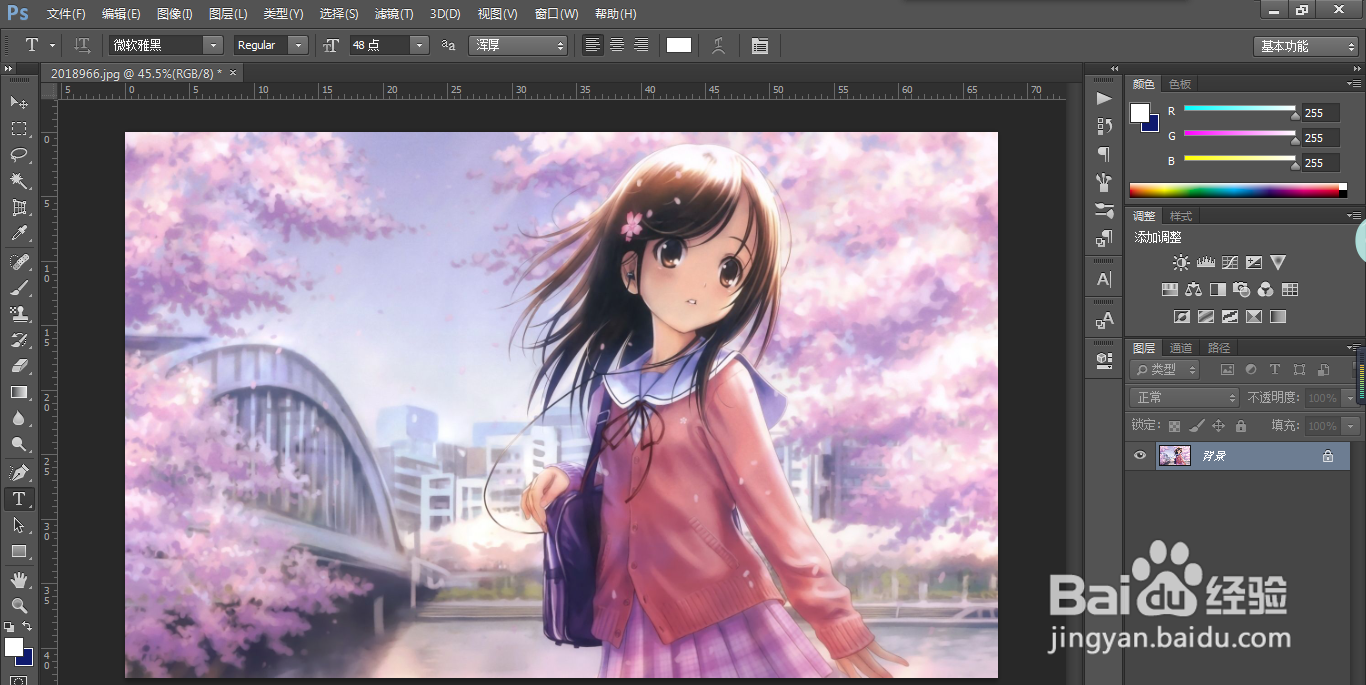Viewport: 1366px width, 685px height.
Task: Switch to the 通道 tab
Action: pyautogui.click(x=1181, y=348)
